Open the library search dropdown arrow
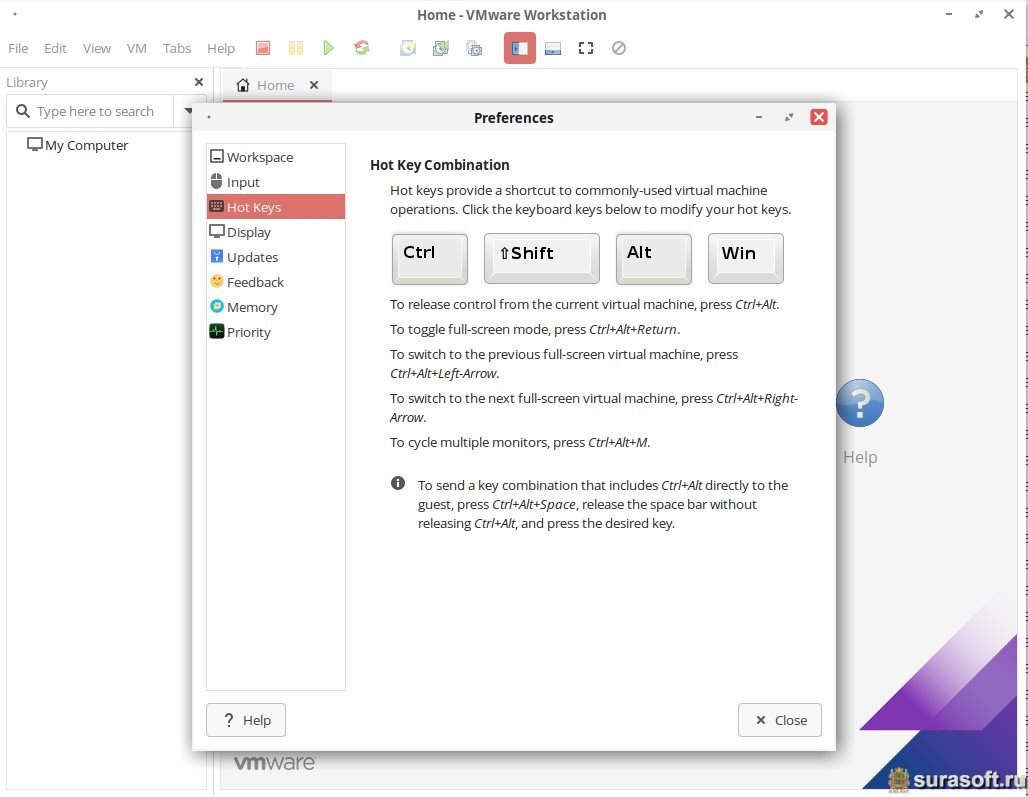The width and height of the screenshot is (1028, 797). tap(189, 111)
